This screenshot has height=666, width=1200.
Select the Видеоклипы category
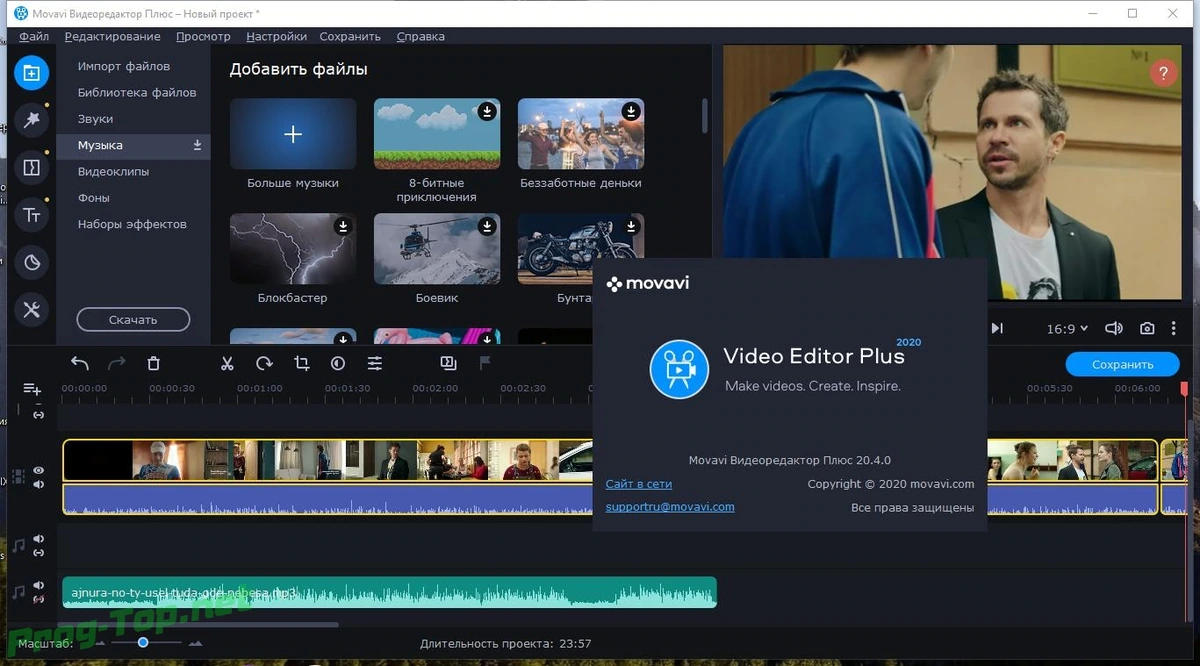pos(113,172)
